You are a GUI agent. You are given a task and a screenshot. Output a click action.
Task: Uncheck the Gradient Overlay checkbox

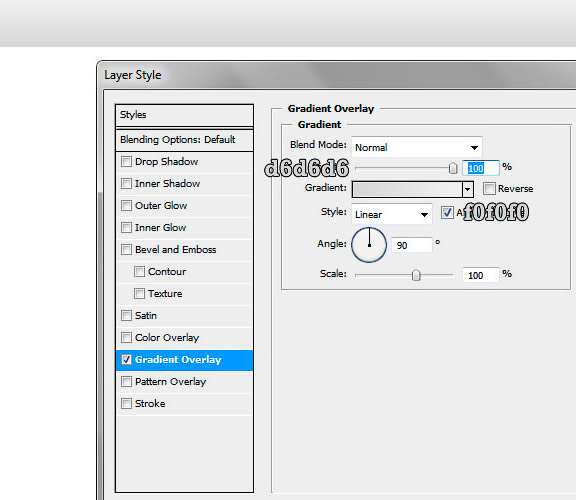[x=126, y=360]
